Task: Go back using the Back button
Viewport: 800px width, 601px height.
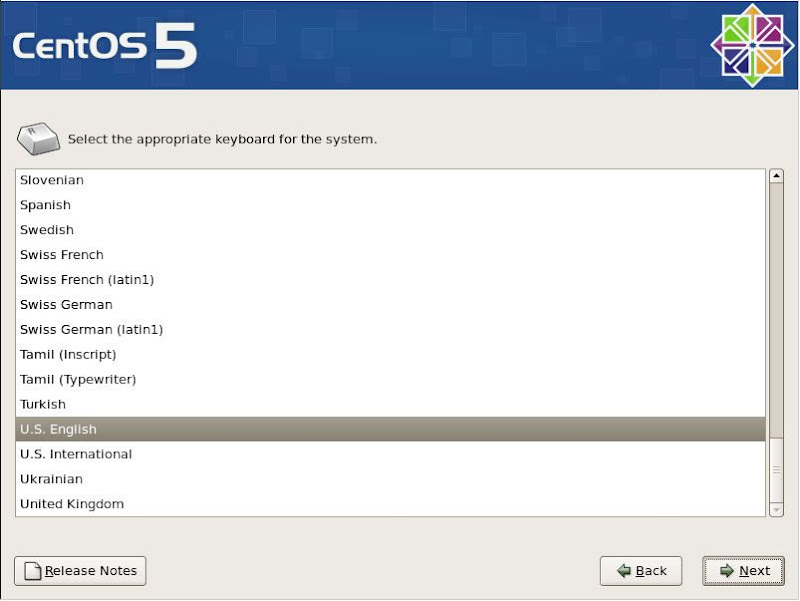Action: 641,571
